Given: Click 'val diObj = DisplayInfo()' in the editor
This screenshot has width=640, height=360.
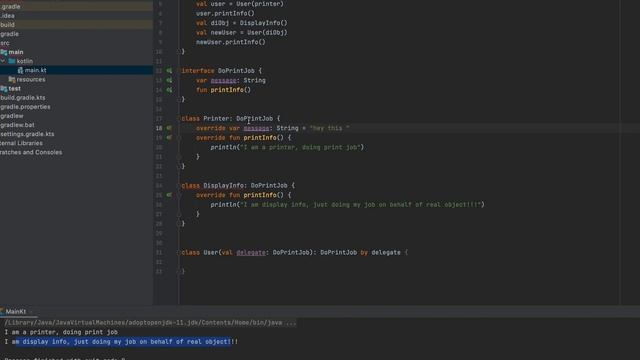Looking at the screenshot, I should (242, 23).
